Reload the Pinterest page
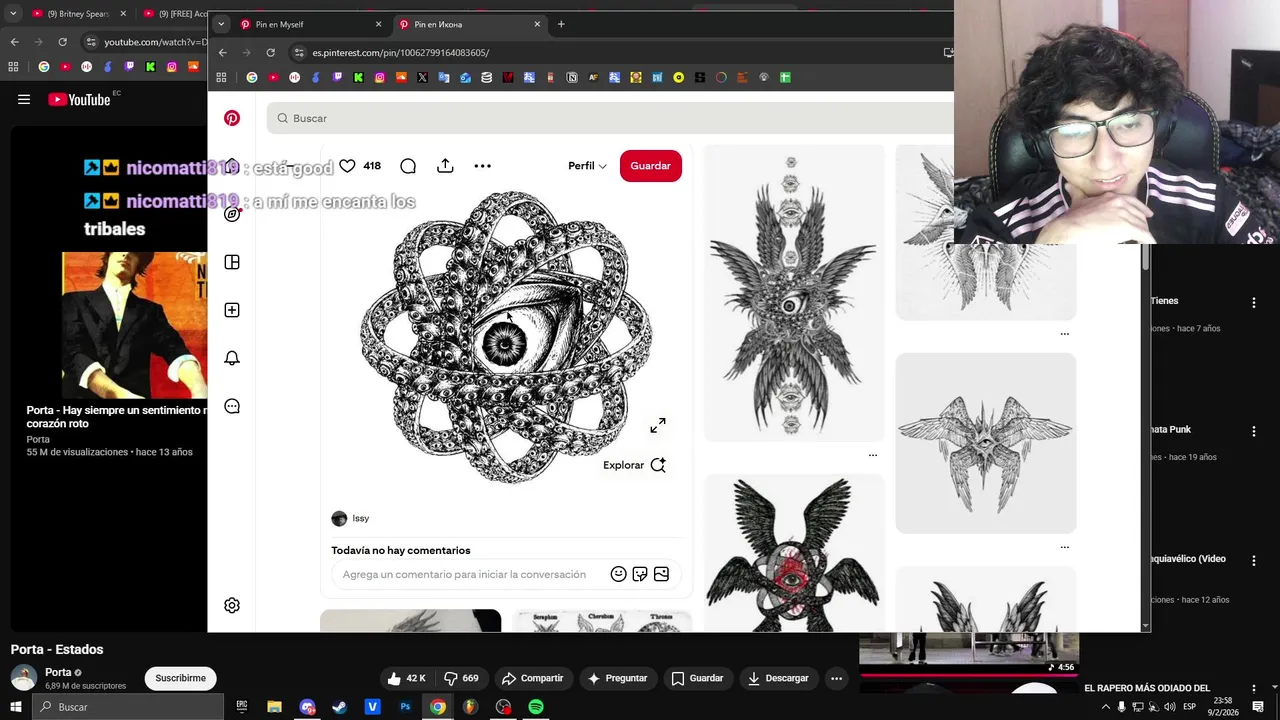This screenshot has height=720, width=1280. 270,52
